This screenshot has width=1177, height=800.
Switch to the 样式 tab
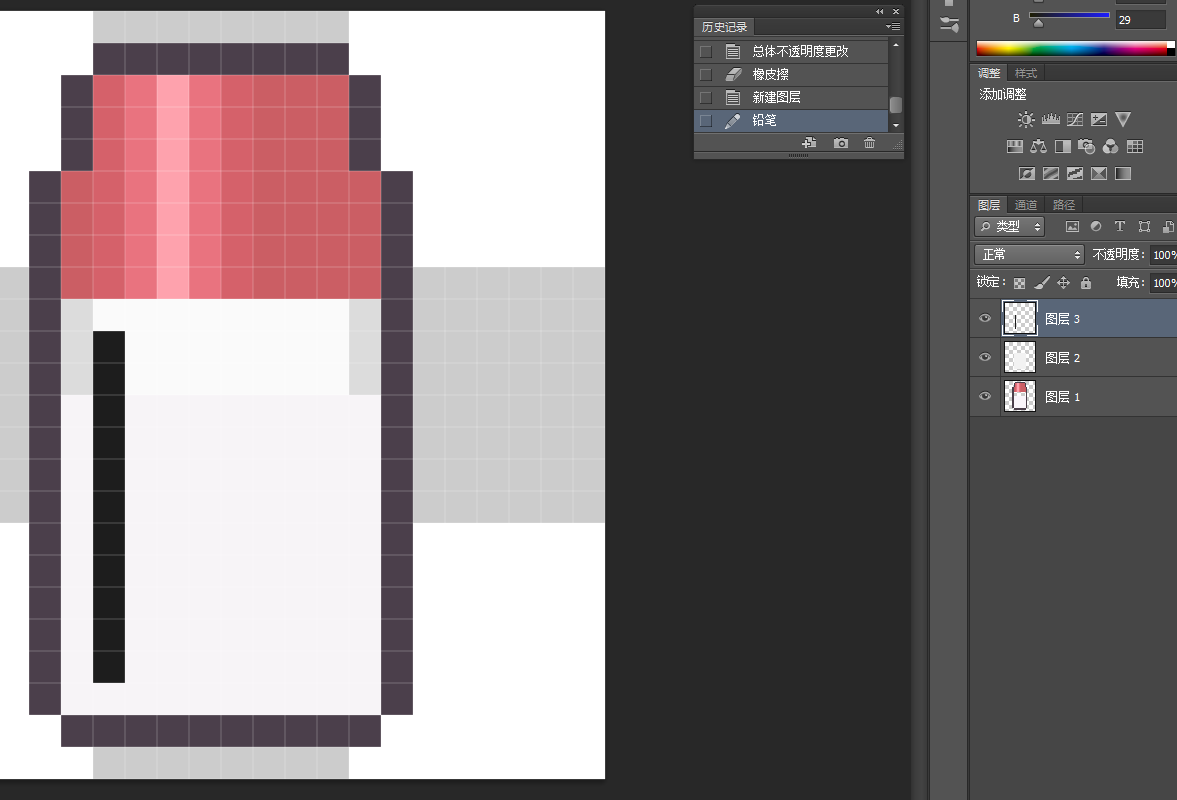[x=1025, y=73]
